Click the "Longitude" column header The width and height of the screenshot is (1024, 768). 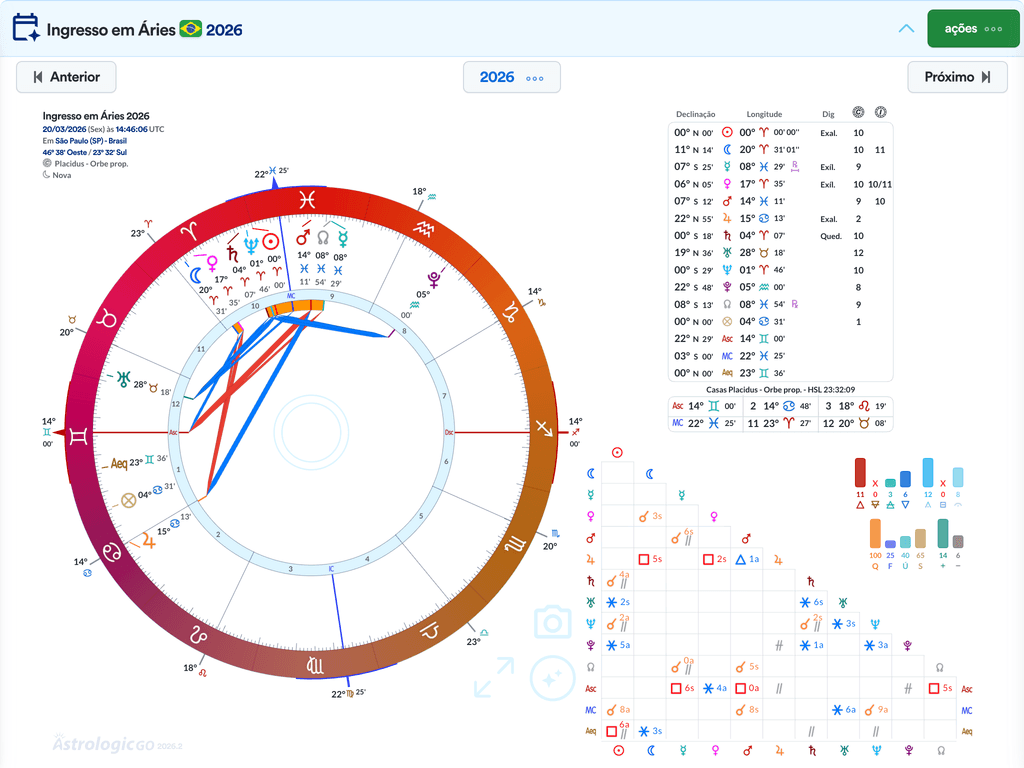click(x=764, y=114)
